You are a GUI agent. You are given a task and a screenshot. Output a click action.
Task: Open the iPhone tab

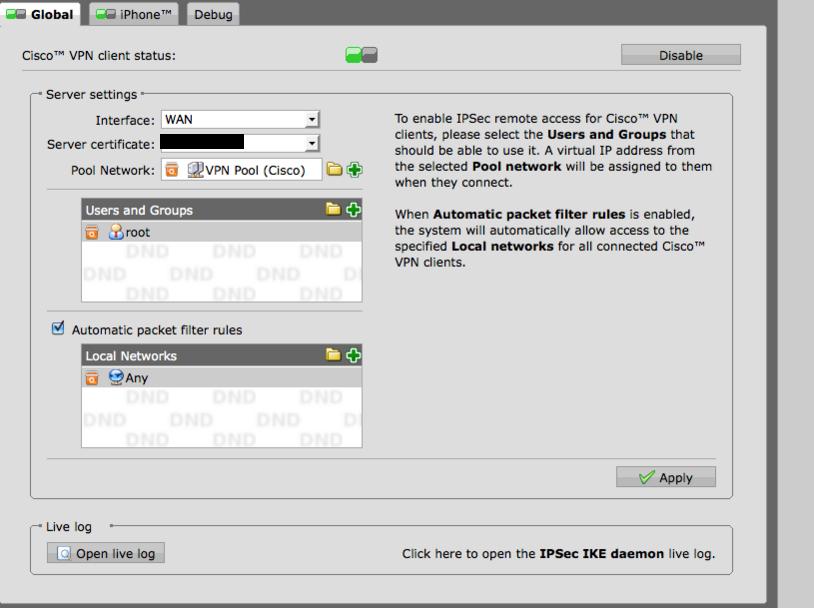pyautogui.click(x=134, y=14)
